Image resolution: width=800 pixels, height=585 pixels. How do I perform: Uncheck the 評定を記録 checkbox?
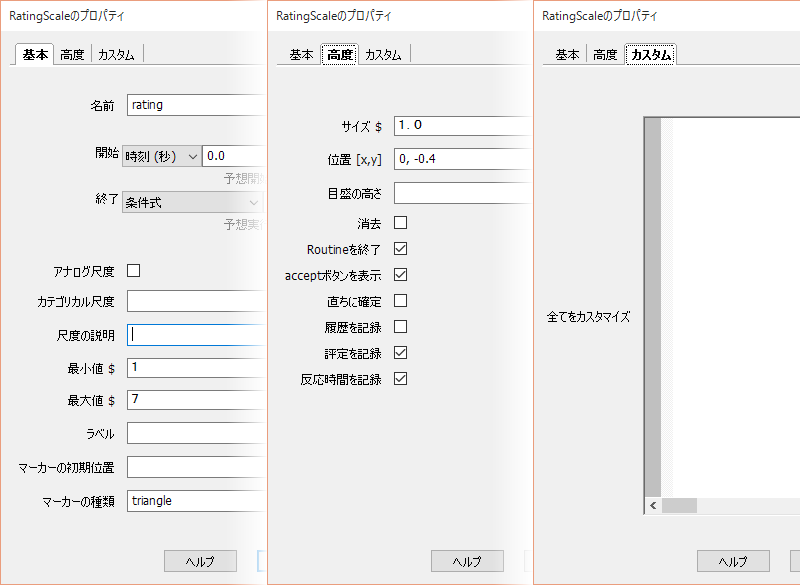coord(401,353)
